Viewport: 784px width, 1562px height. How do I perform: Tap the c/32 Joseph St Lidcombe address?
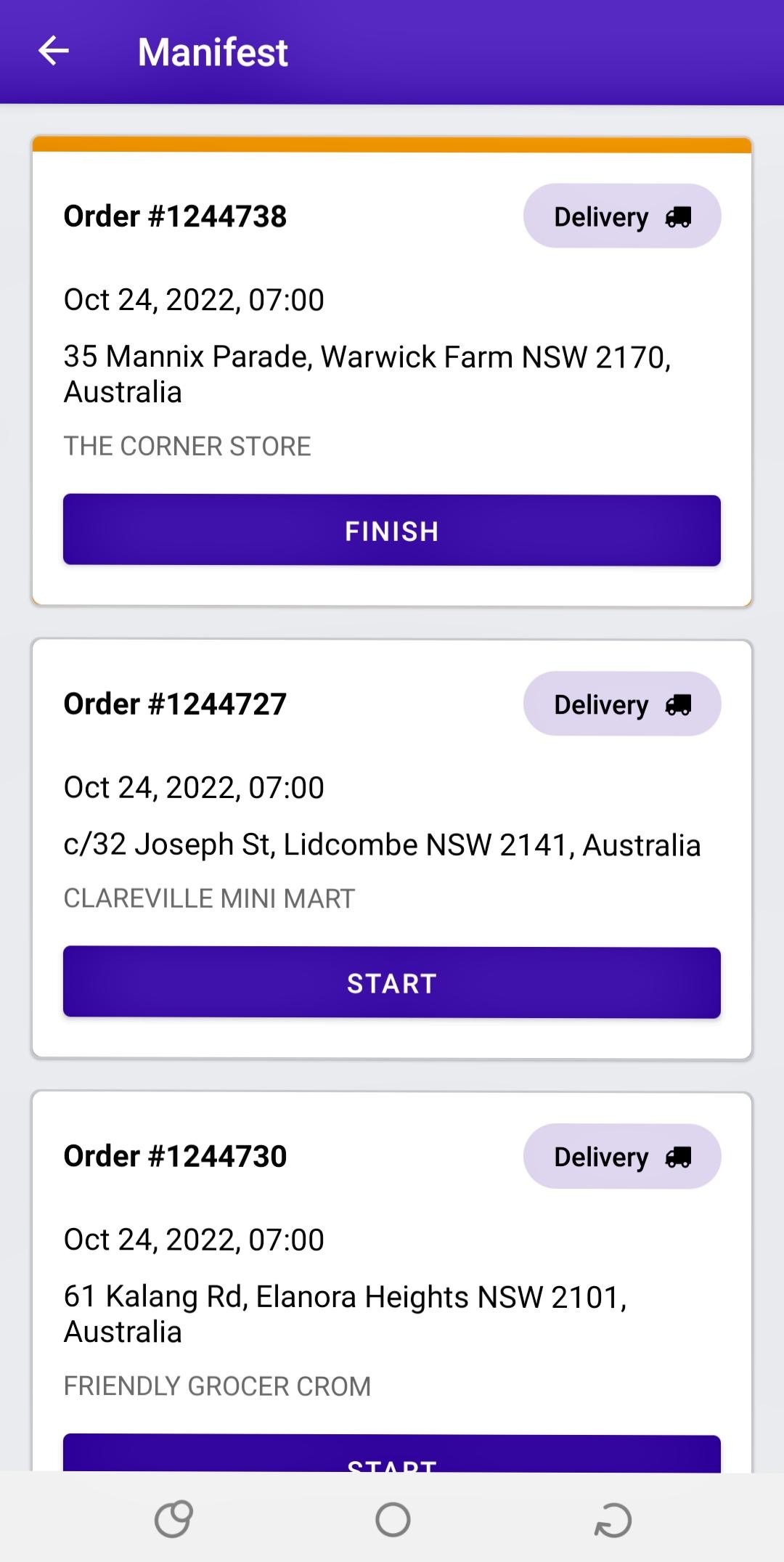pos(382,845)
